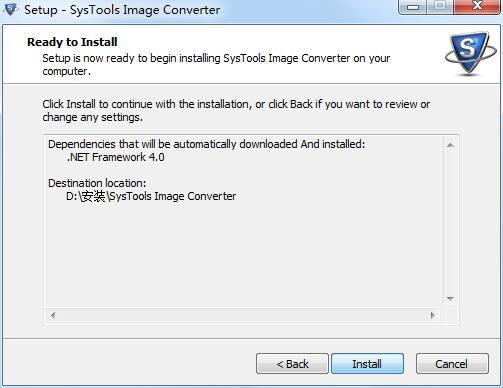Click the .NET Framework 4.0 line
This screenshot has height=388, width=503.
click(x=116, y=157)
